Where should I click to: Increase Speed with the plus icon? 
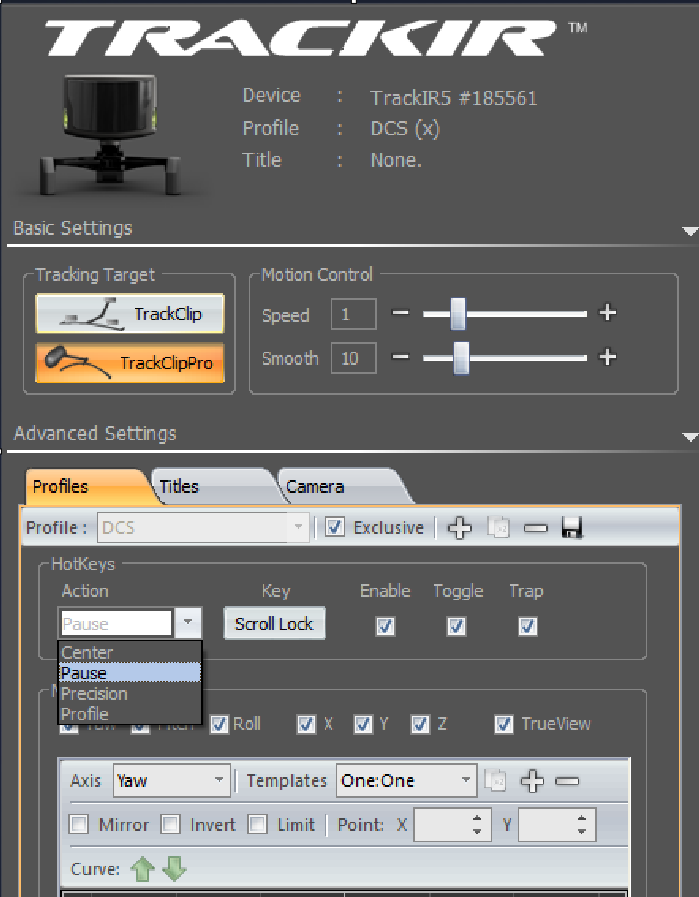[607, 312]
